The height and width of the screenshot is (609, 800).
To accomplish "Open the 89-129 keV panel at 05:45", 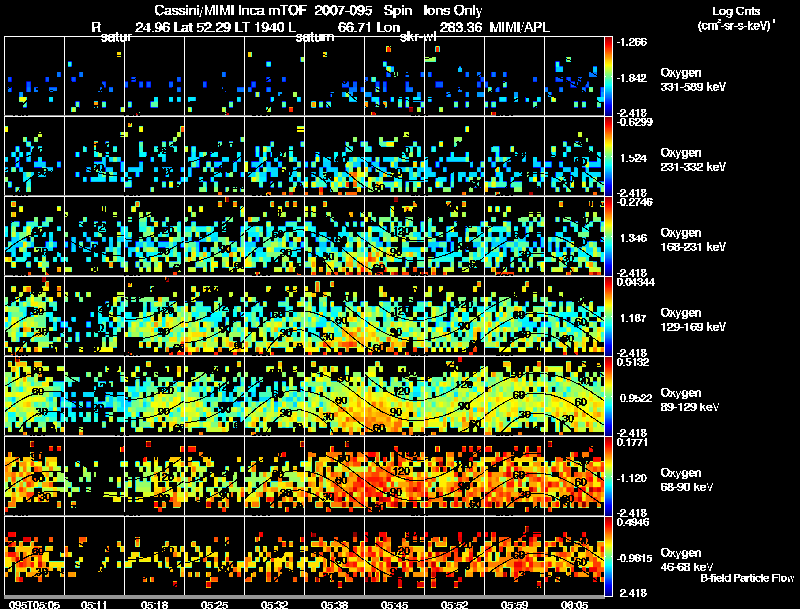I will (394, 396).
